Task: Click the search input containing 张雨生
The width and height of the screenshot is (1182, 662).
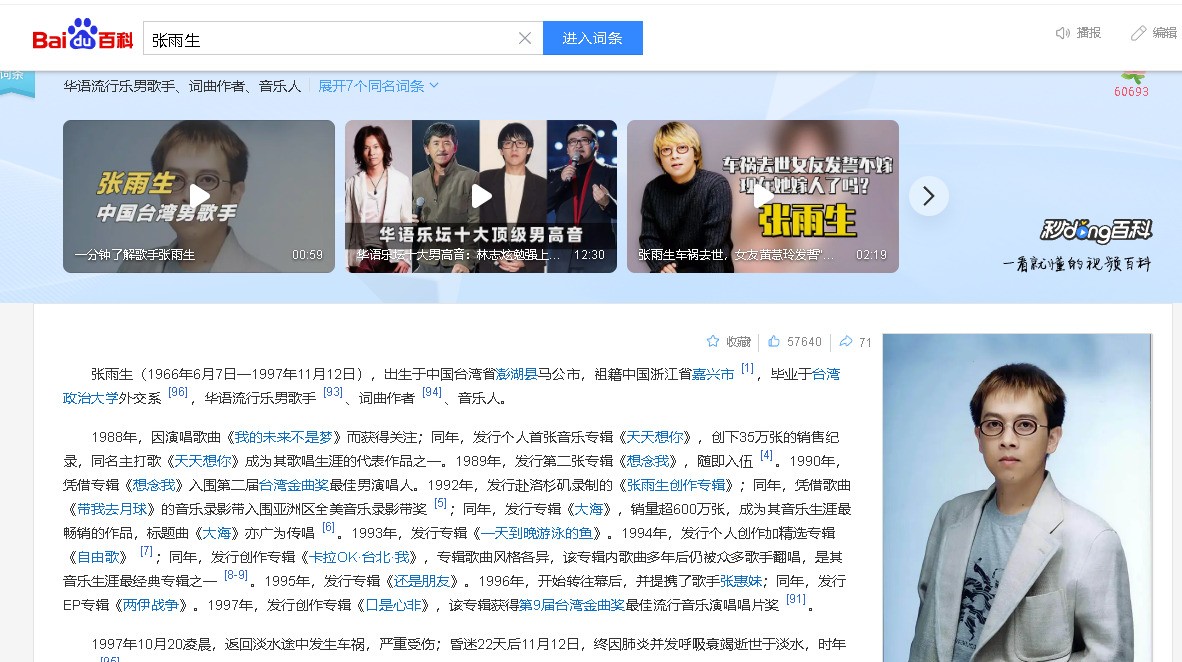Action: (330, 39)
